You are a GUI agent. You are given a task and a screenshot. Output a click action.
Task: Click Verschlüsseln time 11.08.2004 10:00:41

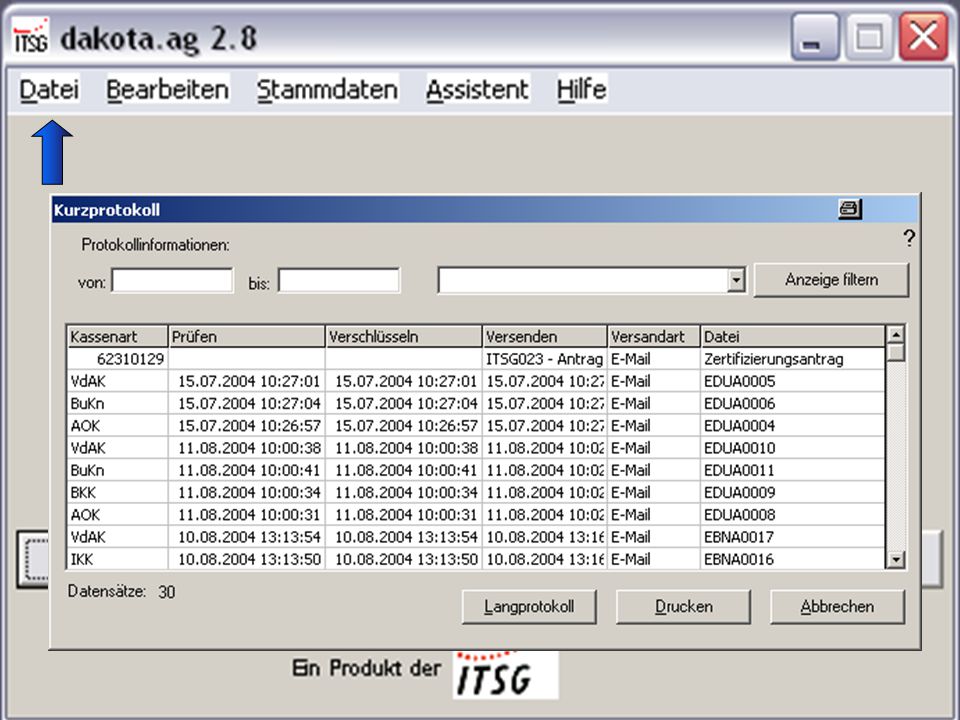point(404,470)
